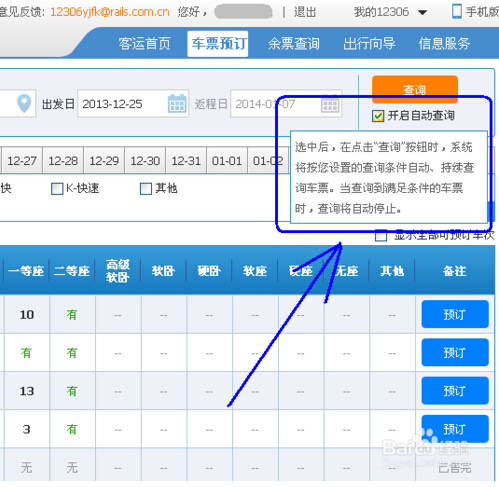Click the location pin icon in station field
This screenshot has width=499, height=487.
(x=24, y=103)
